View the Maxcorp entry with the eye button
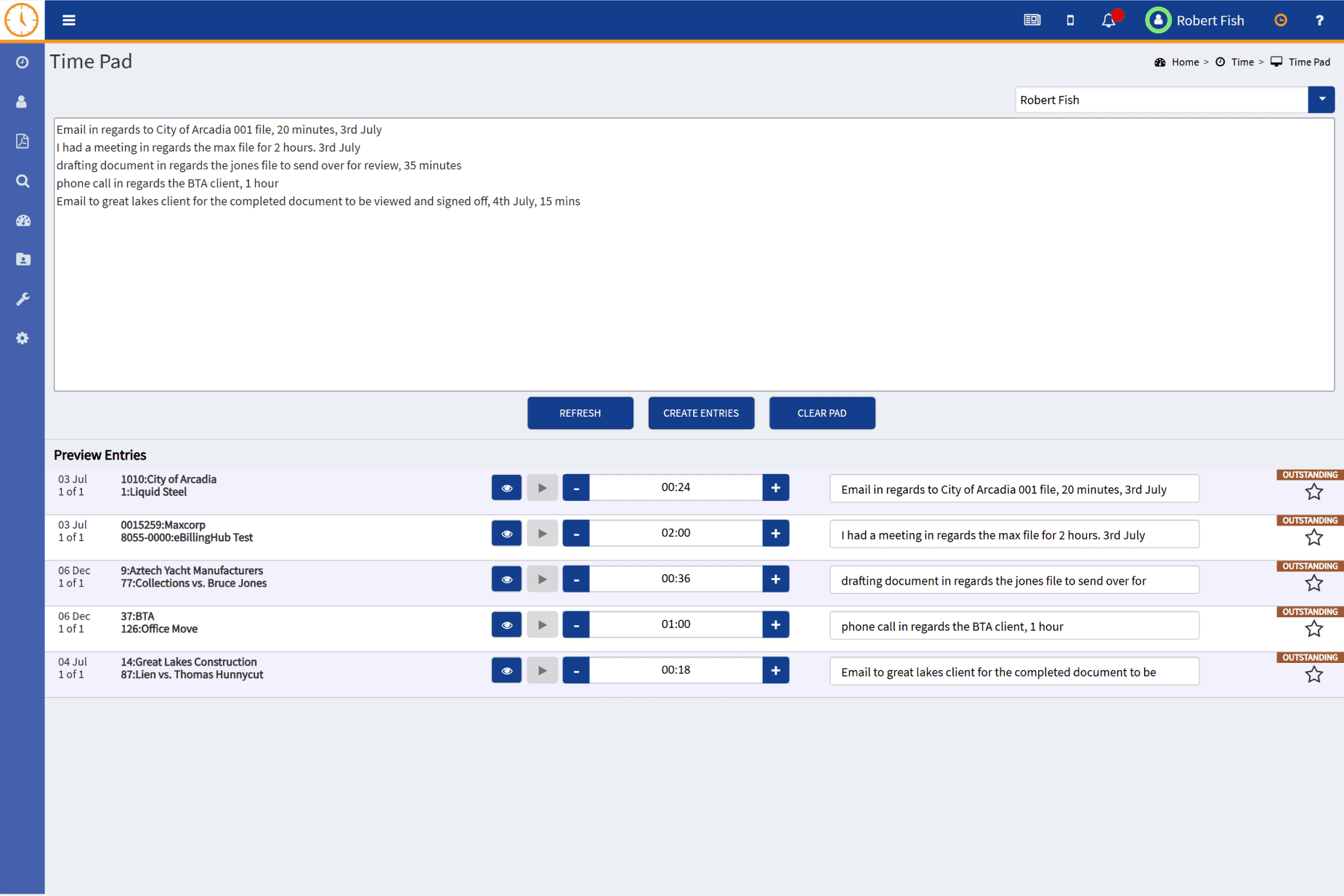 [x=506, y=534]
